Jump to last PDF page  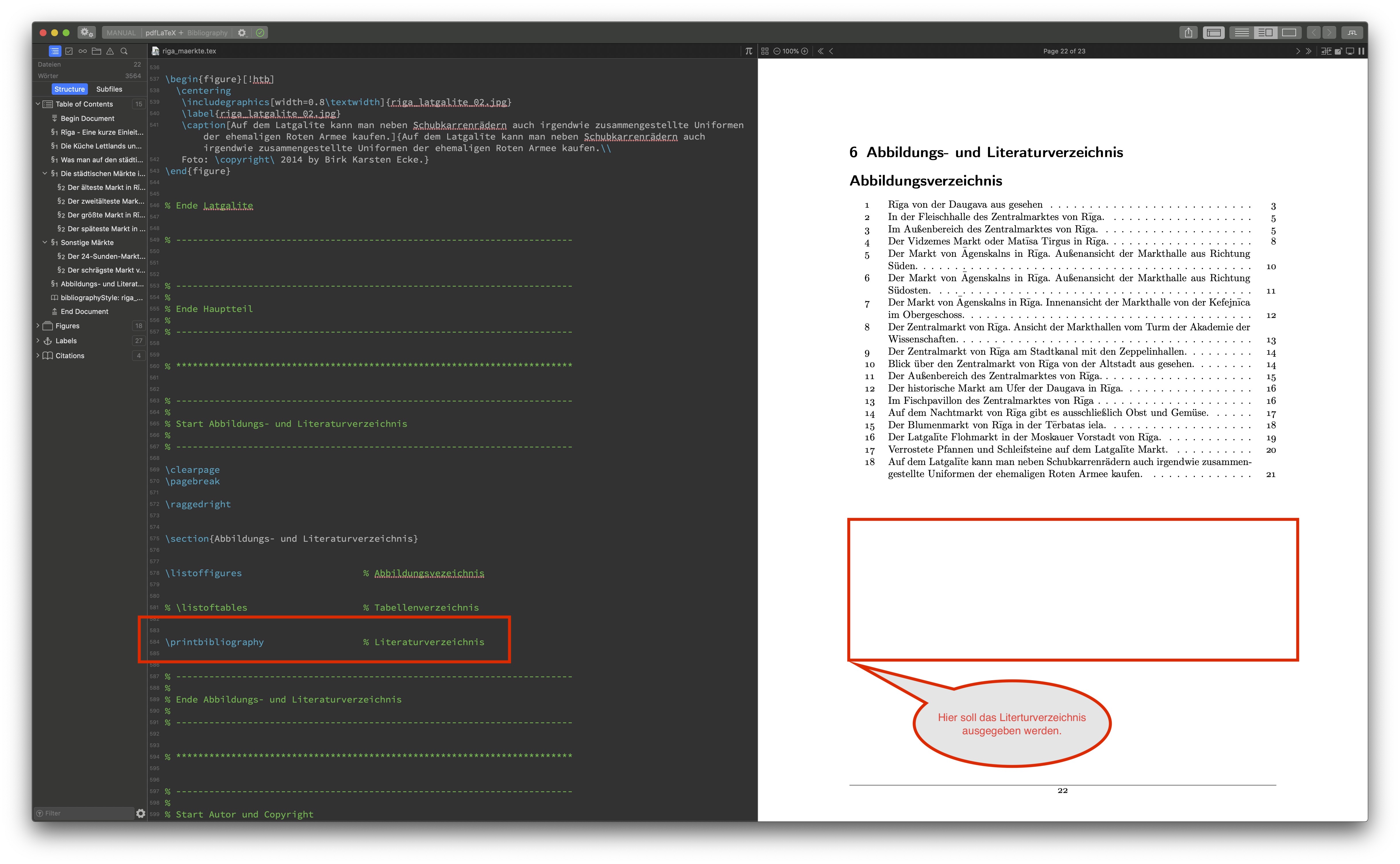1309,51
